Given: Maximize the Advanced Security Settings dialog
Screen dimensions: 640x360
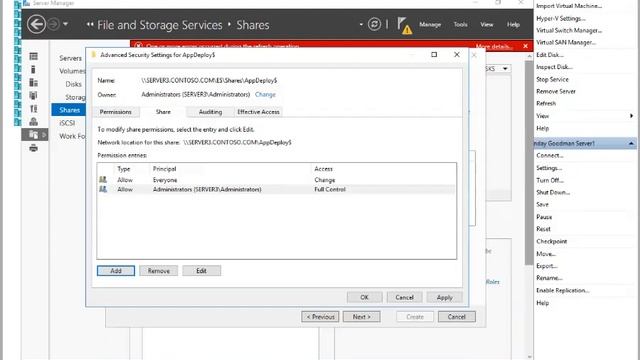Looking at the screenshot, I should click(x=434, y=54).
